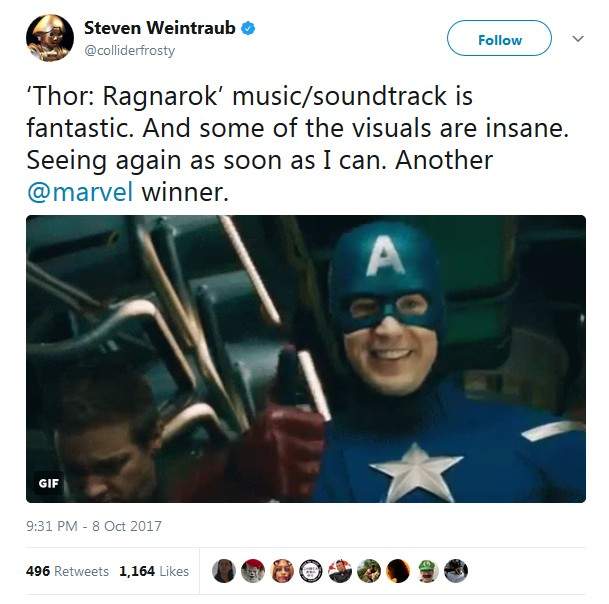Click the fifth liker avatar in the row

click(341, 570)
